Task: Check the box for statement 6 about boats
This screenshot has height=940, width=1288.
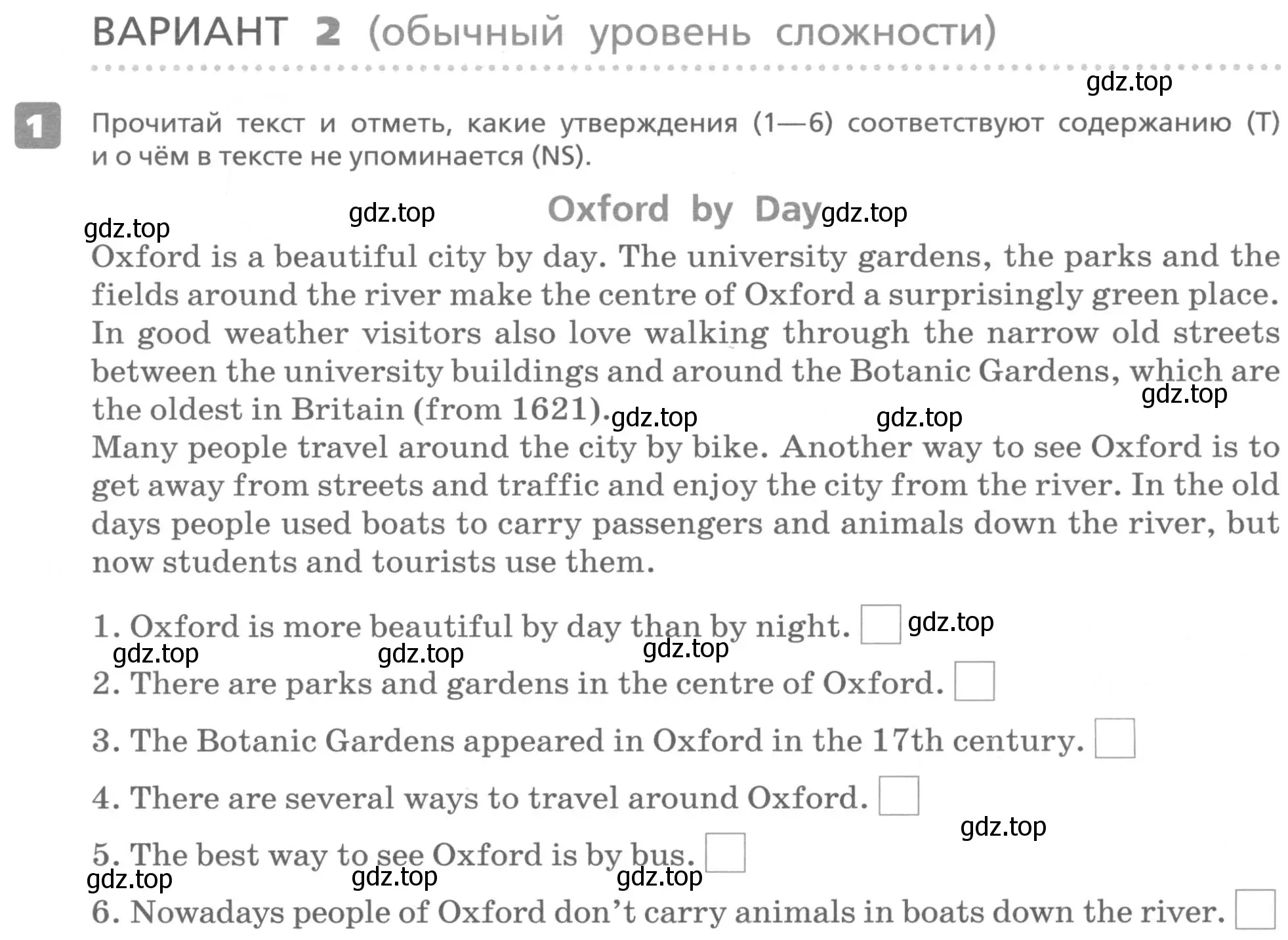Action: pyautogui.click(x=1255, y=910)
